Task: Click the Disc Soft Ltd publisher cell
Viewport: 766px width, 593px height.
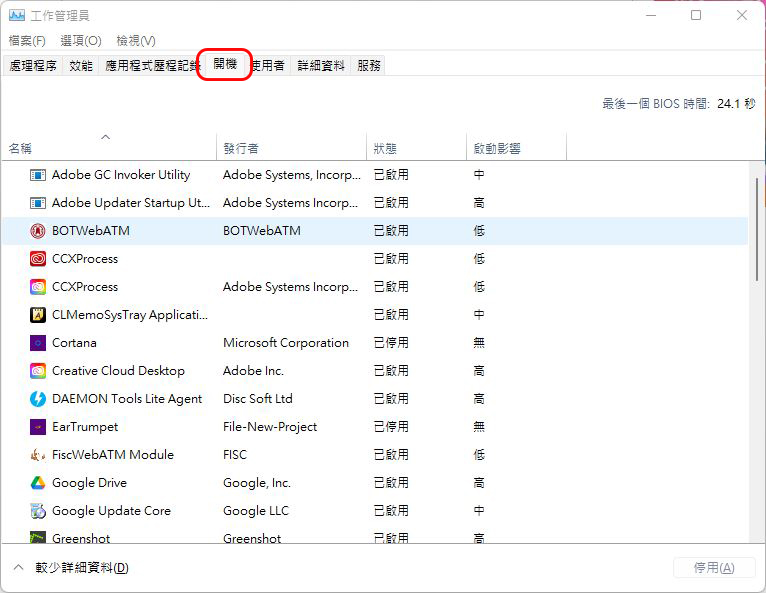Action: (x=258, y=399)
